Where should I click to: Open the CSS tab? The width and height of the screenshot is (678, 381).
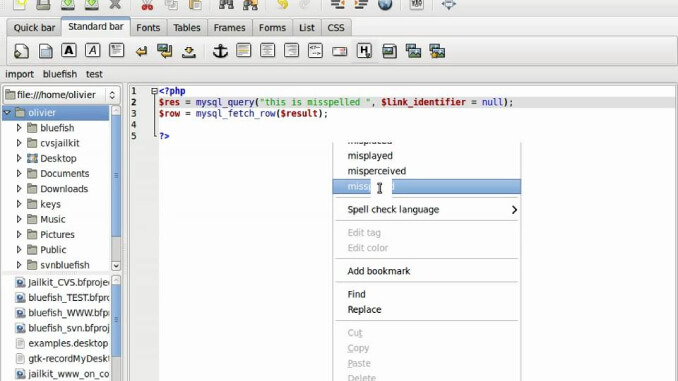click(x=336, y=28)
